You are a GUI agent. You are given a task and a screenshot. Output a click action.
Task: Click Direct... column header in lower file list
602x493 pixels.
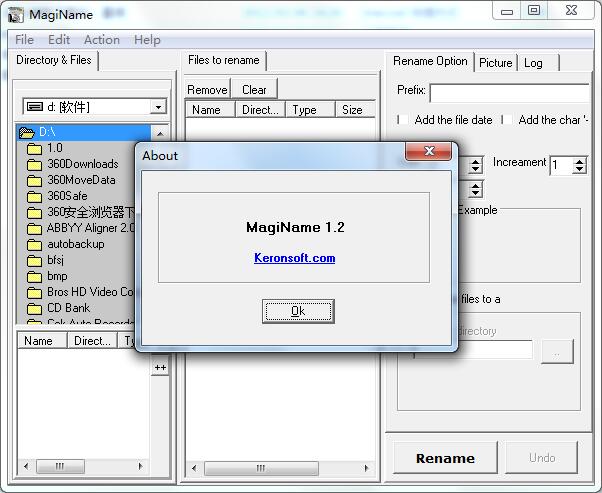point(93,341)
